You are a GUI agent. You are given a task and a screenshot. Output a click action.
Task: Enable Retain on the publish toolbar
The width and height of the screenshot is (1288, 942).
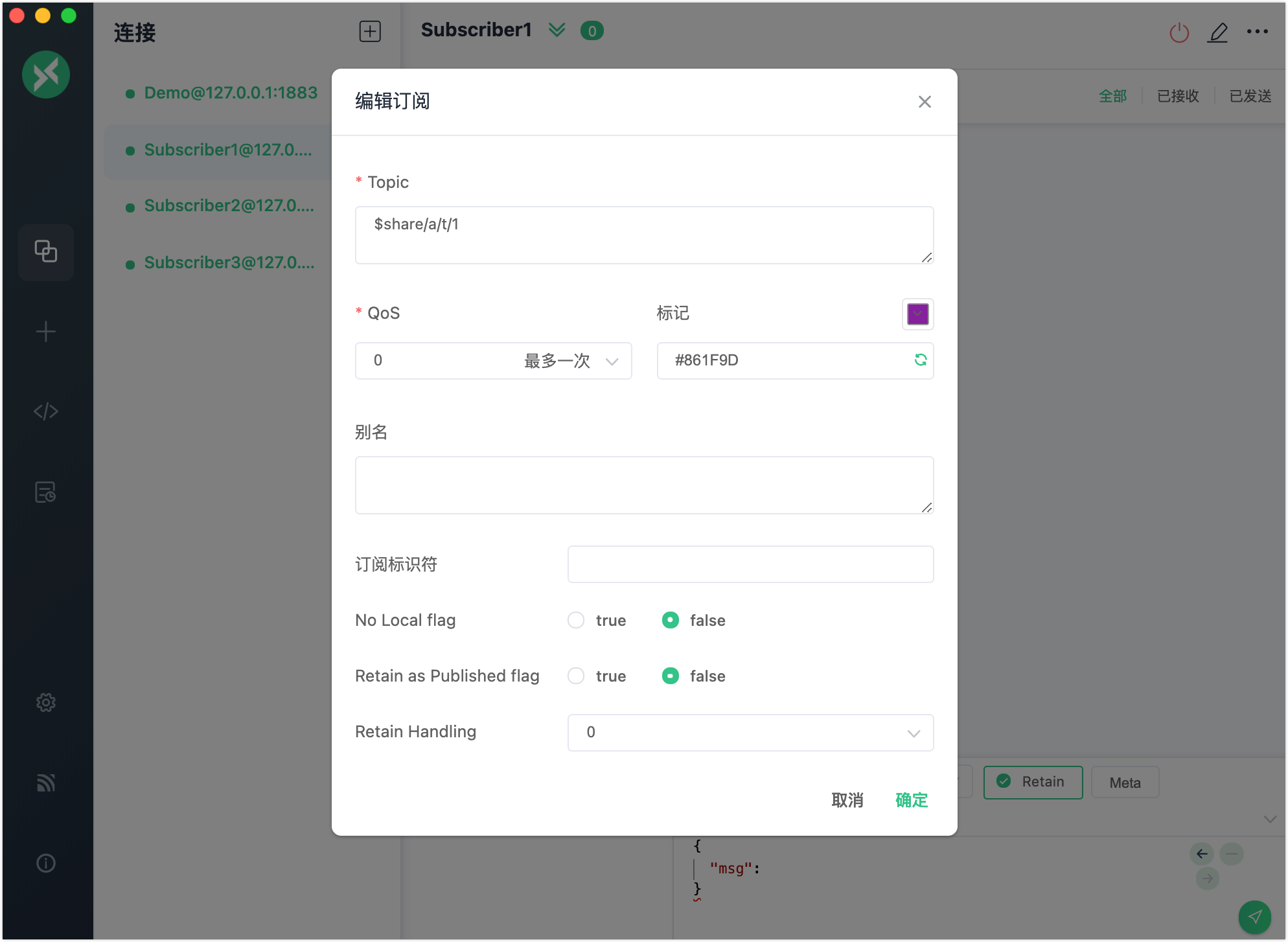click(x=1033, y=782)
